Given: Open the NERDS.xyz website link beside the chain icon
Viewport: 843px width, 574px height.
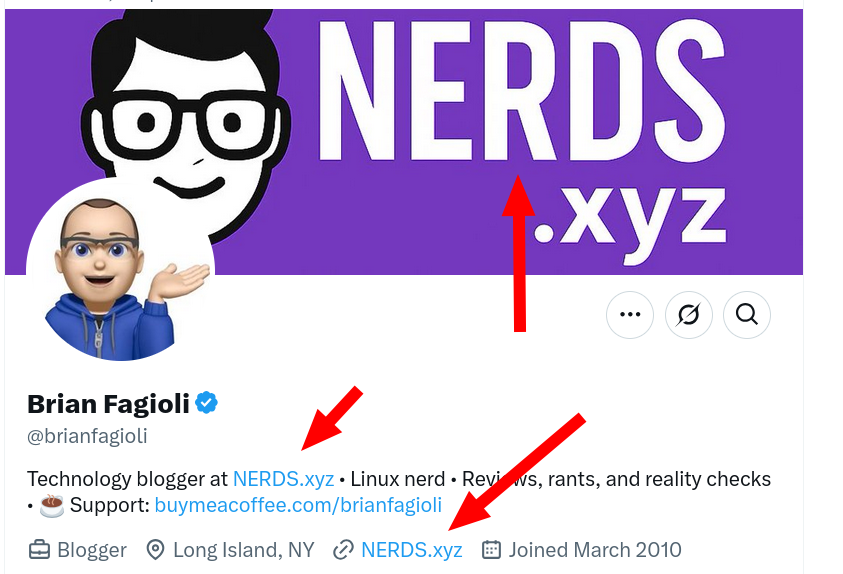Looking at the screenshot, I should (412, 550).
